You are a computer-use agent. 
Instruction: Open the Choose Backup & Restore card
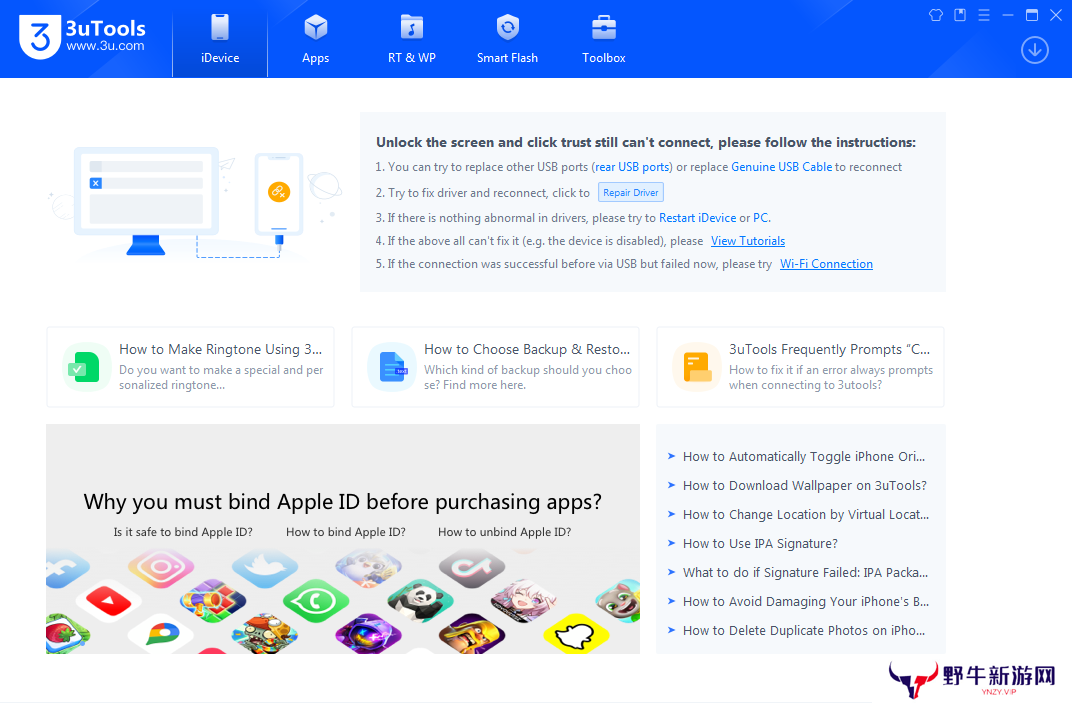tap(495, 367)
